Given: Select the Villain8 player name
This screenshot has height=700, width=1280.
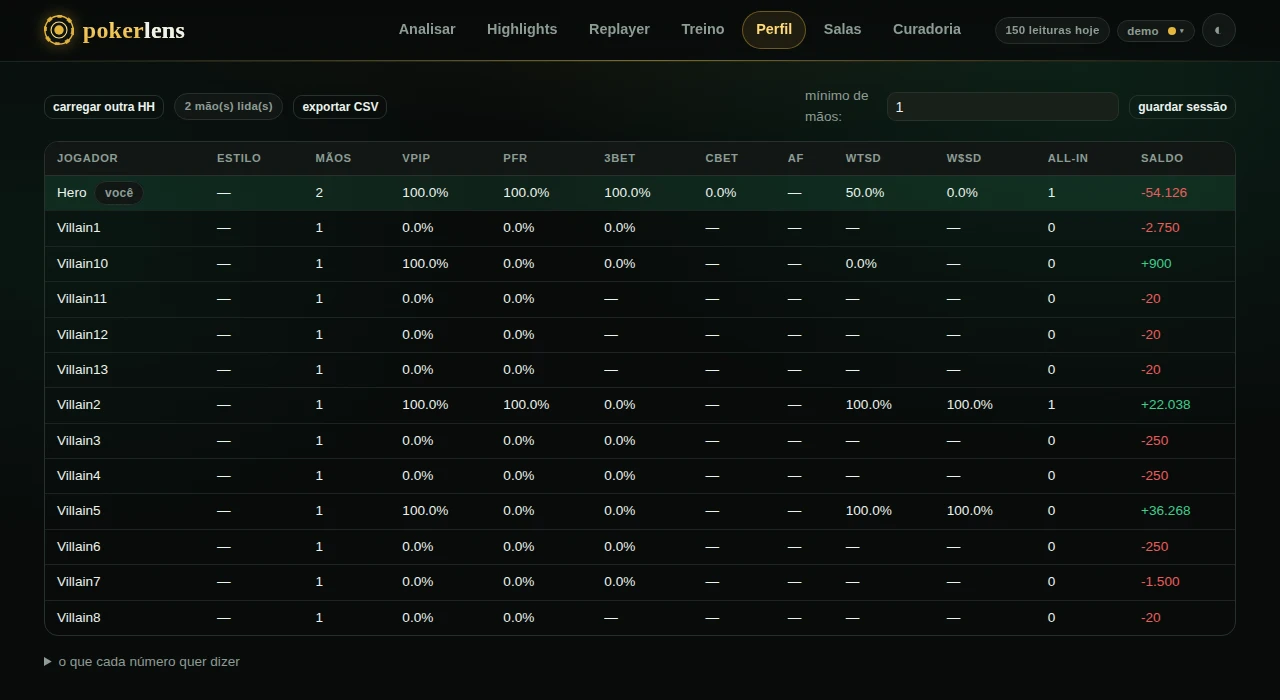Looking at the screenshot, I should tap(79, 618).
